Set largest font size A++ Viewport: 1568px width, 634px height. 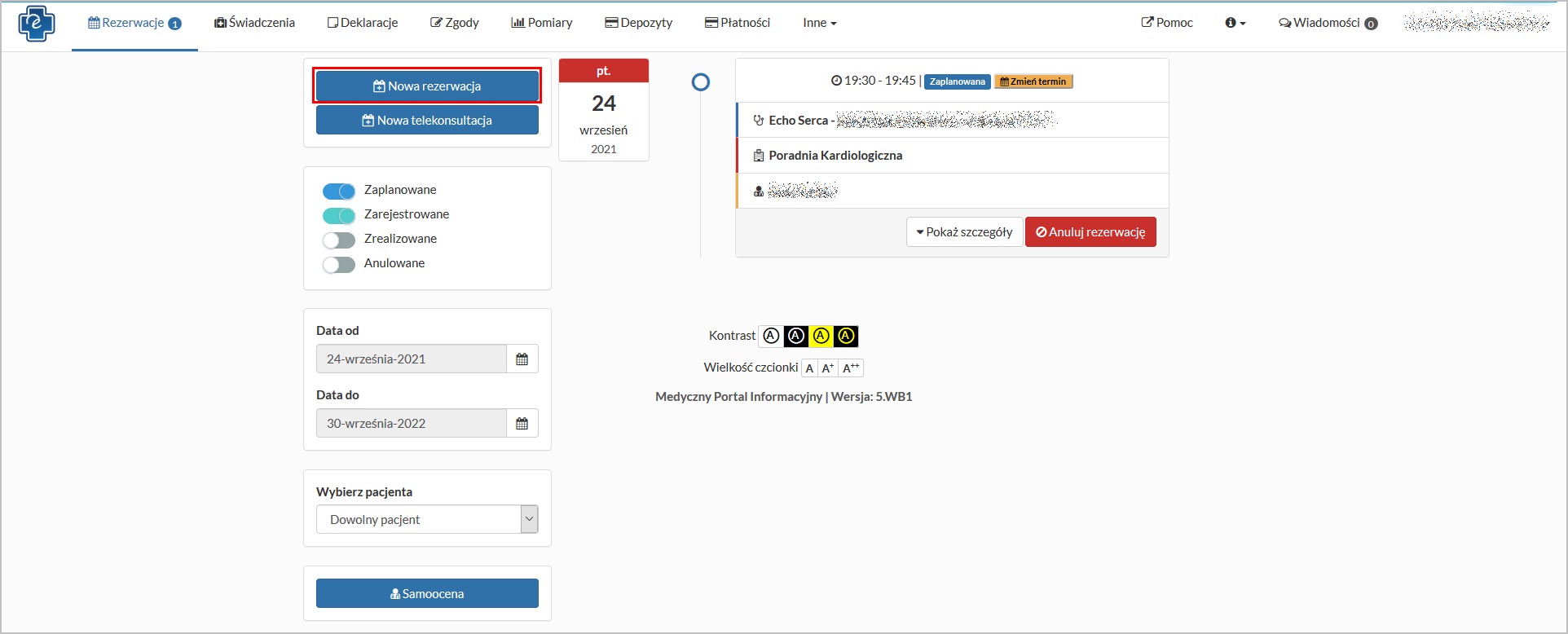(x=851, y=368)
